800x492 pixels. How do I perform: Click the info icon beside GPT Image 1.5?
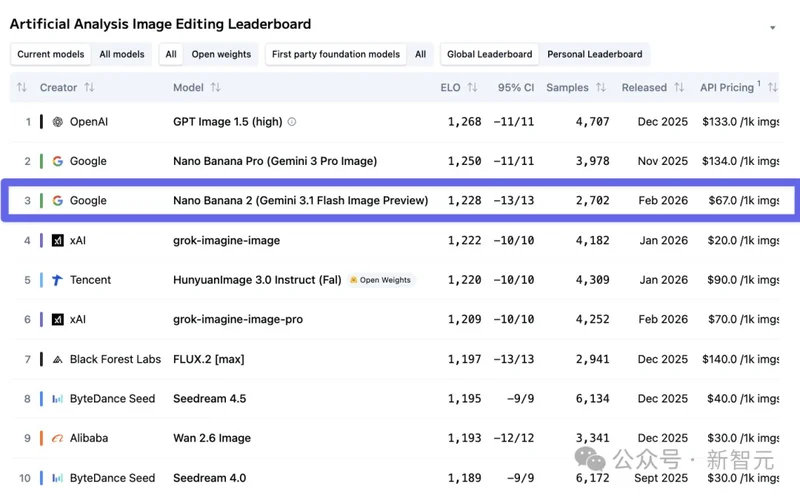click(292, 122)
